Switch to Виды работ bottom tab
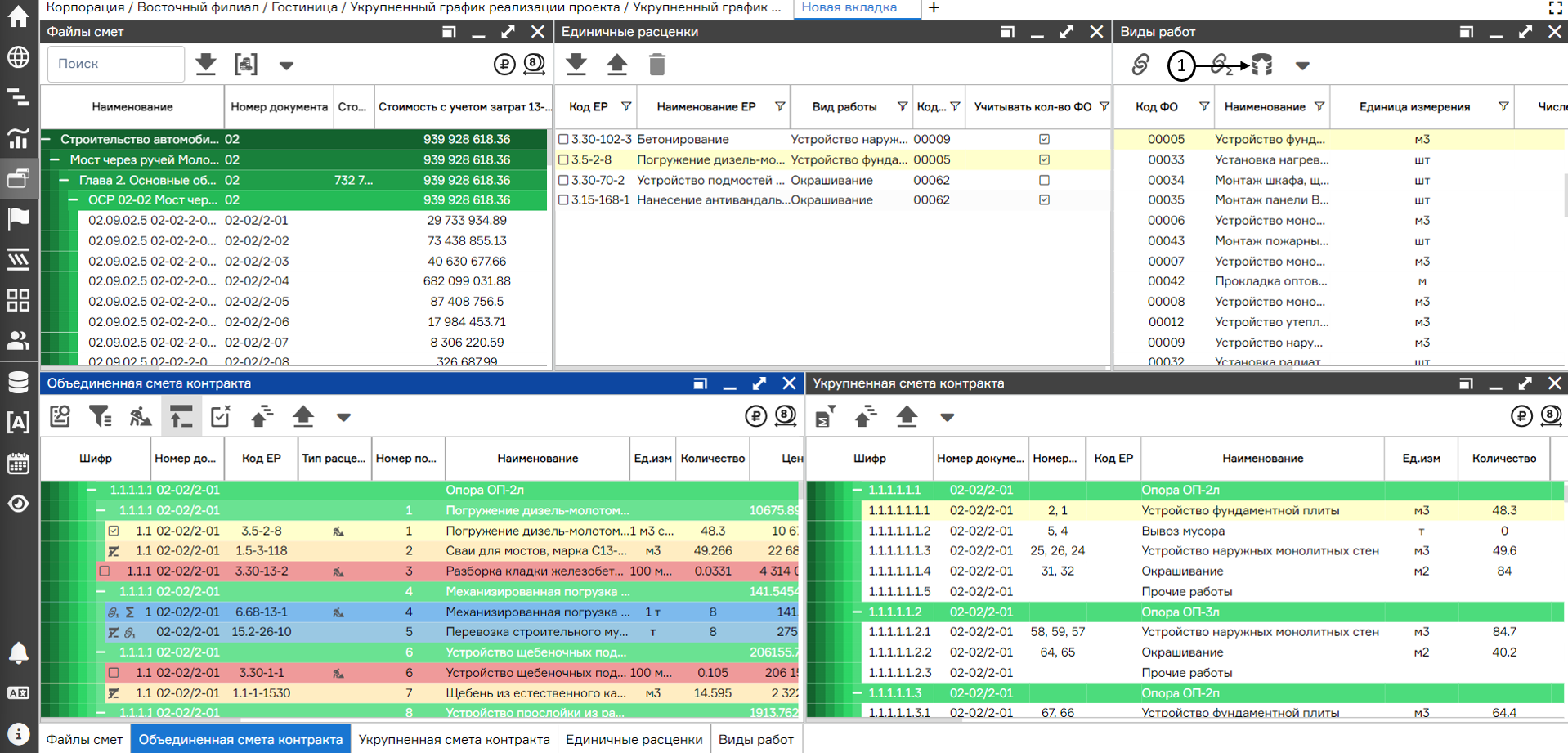The height and width of the screenshot is (753, 1568). [x=756, y=739]
